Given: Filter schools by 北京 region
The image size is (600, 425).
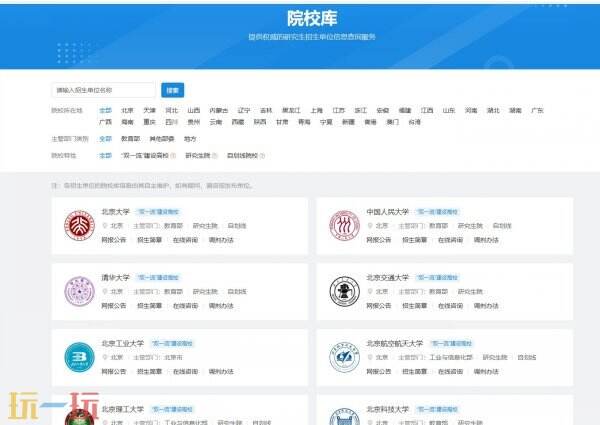Looking at the screenshot, I should point(127,111).
